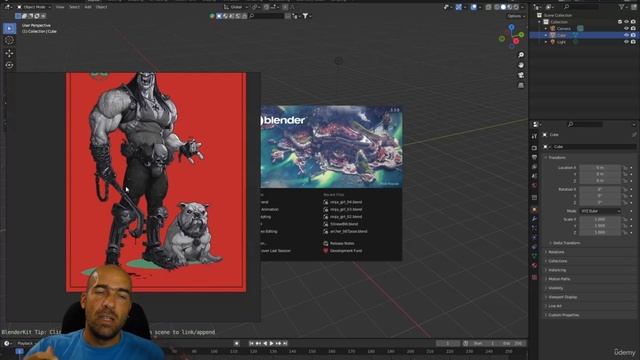
Task: Open the Object properties tab
Action: click(534, 210)
